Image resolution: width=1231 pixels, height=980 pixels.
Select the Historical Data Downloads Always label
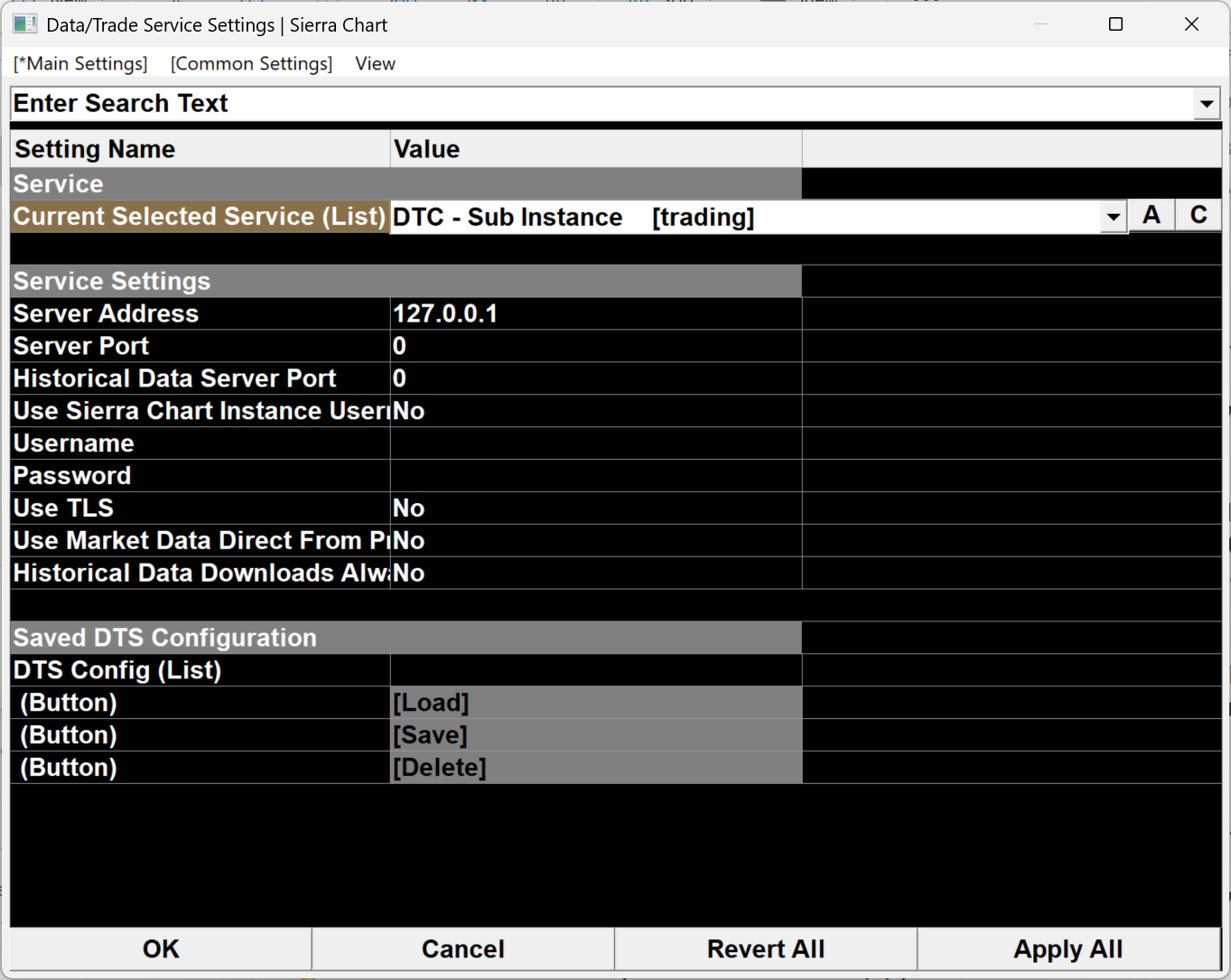201,574
